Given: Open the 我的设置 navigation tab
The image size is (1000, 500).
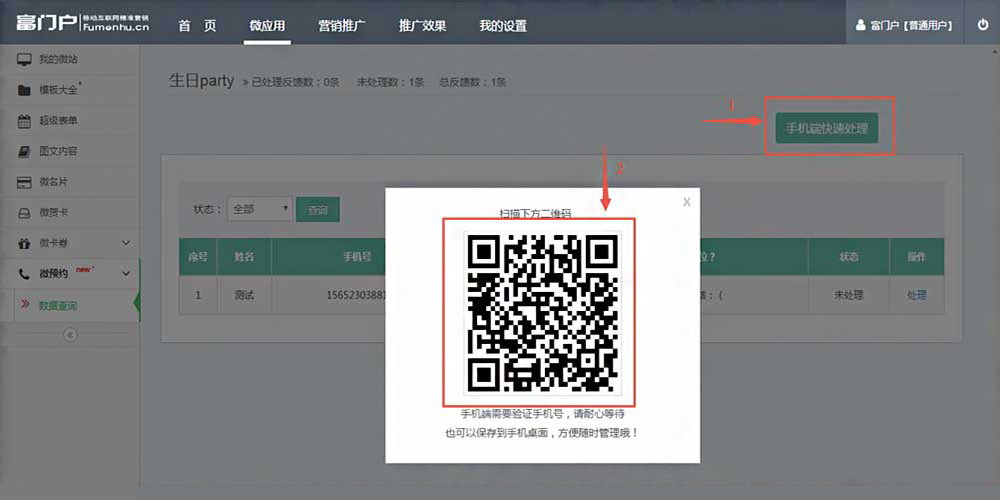Looking at the screenshot, I should (503, 26).
